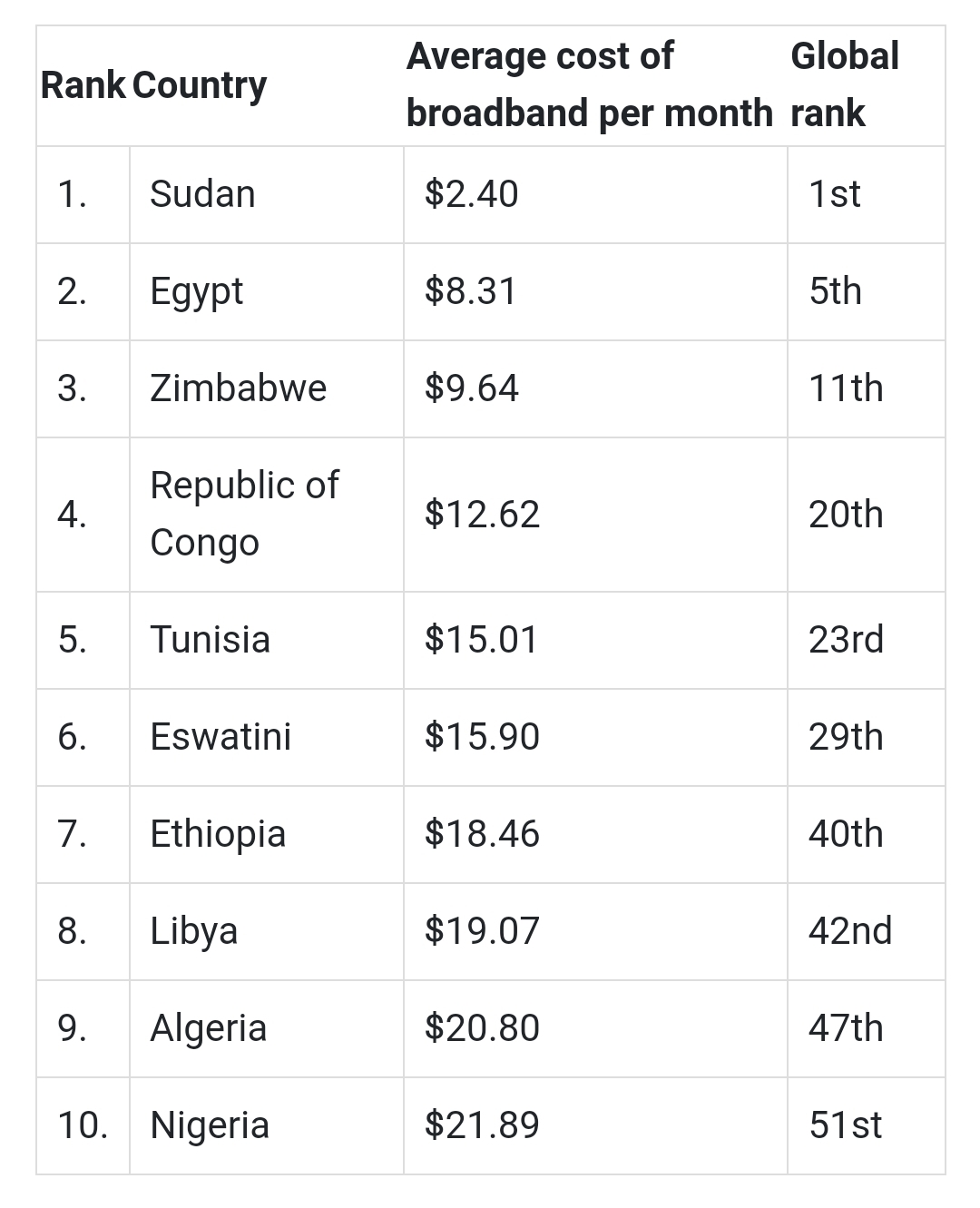Click the 51st global rank cell
Image resolution: width=980 pixels, height=1208 pixels.
click(866, 1125)
